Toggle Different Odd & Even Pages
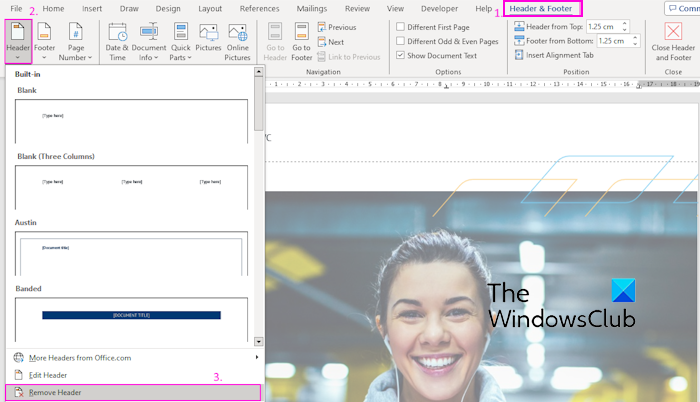The height and width of the screenshot is (402, 700). tap(401, 41)
